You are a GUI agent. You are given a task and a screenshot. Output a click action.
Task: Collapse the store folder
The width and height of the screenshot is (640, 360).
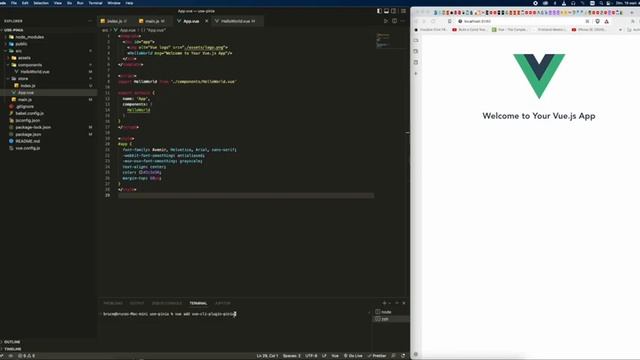[23, 79]
